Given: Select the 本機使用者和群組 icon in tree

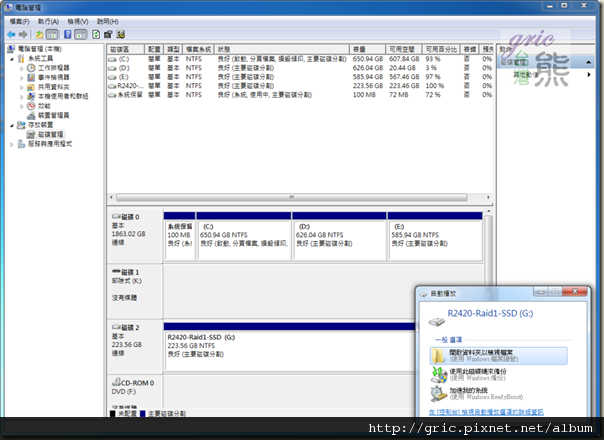Looking at the screenshot, I should [31, 96].
